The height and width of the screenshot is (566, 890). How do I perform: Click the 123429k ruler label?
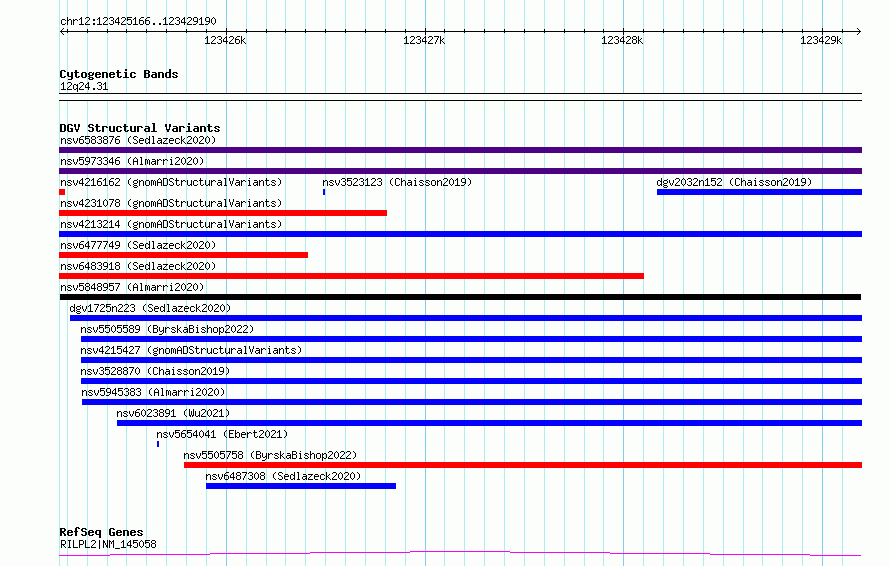click(821, 40)
